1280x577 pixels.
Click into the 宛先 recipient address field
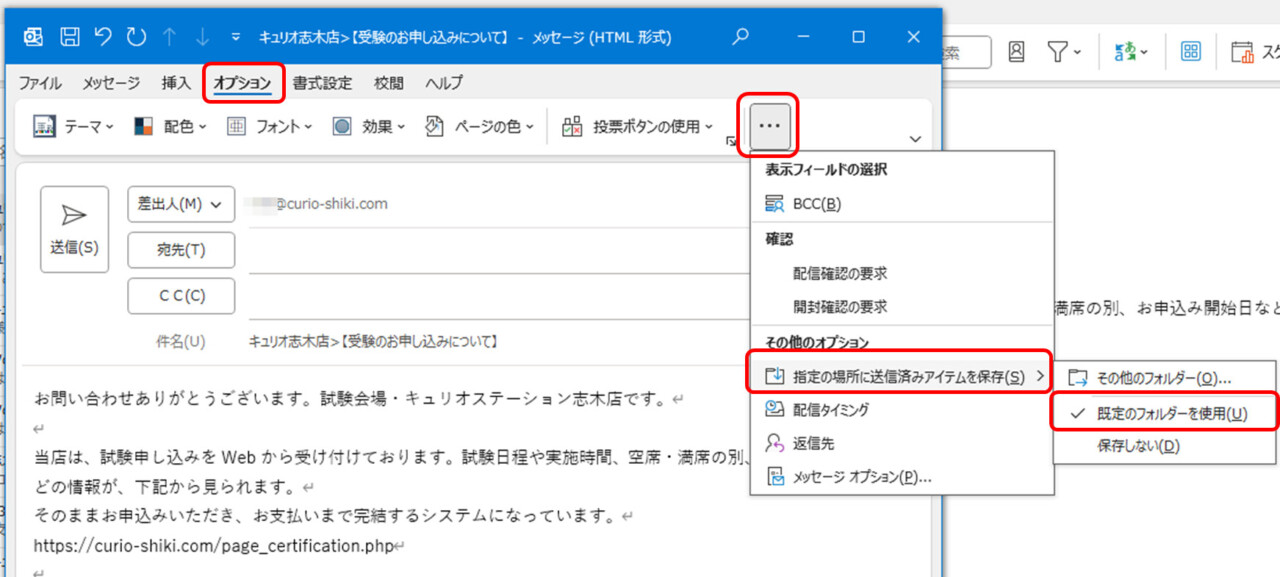[497, 250]
